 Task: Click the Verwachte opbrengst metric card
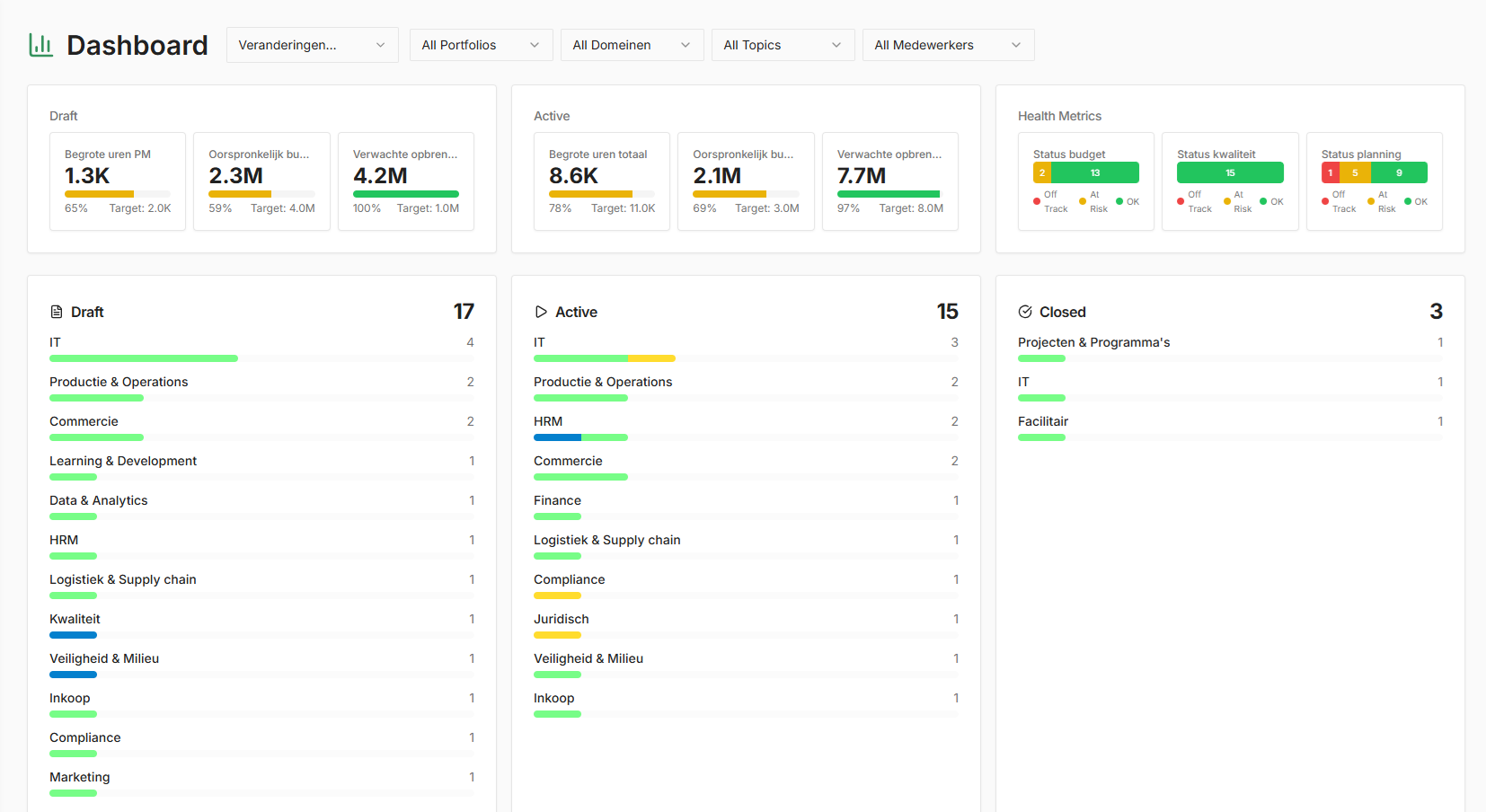[405, 181]
